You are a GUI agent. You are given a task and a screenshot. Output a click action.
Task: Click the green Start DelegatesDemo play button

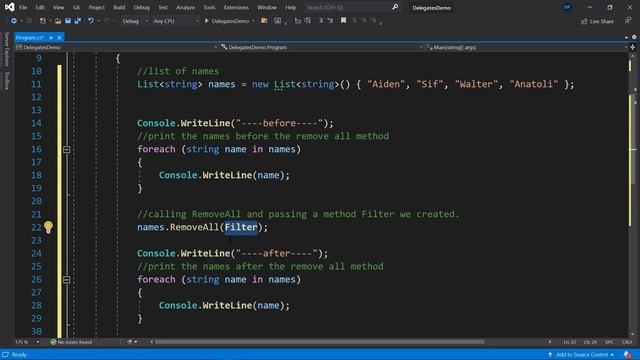227,21
